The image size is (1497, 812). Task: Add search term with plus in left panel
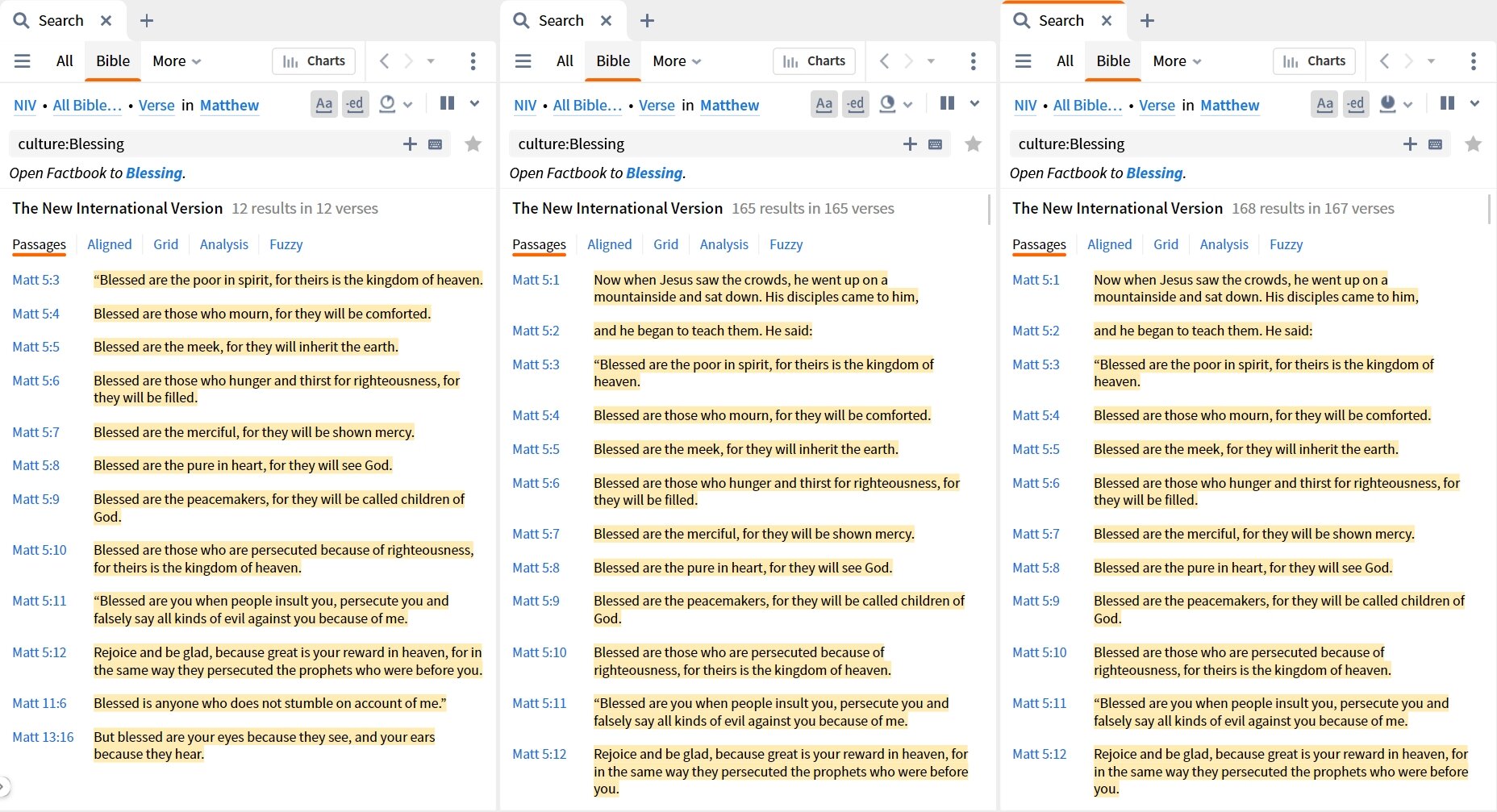411,144
